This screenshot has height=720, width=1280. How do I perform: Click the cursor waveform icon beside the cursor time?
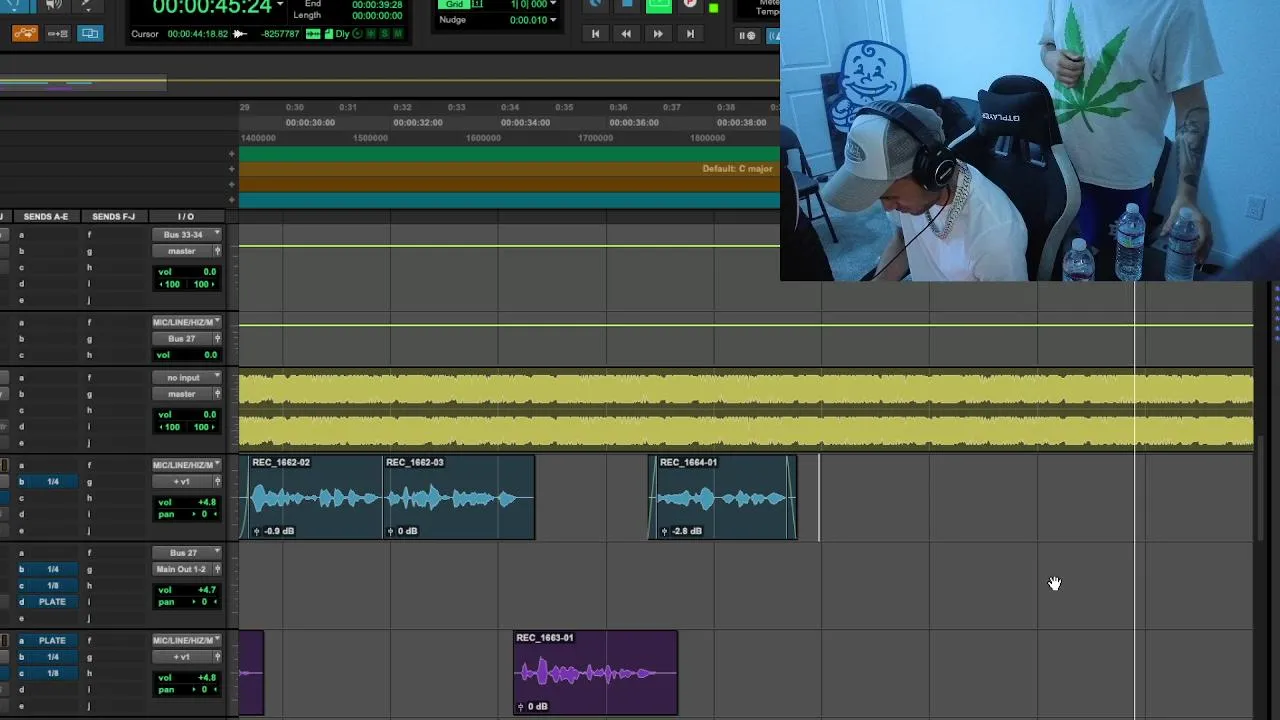point(239,34)
